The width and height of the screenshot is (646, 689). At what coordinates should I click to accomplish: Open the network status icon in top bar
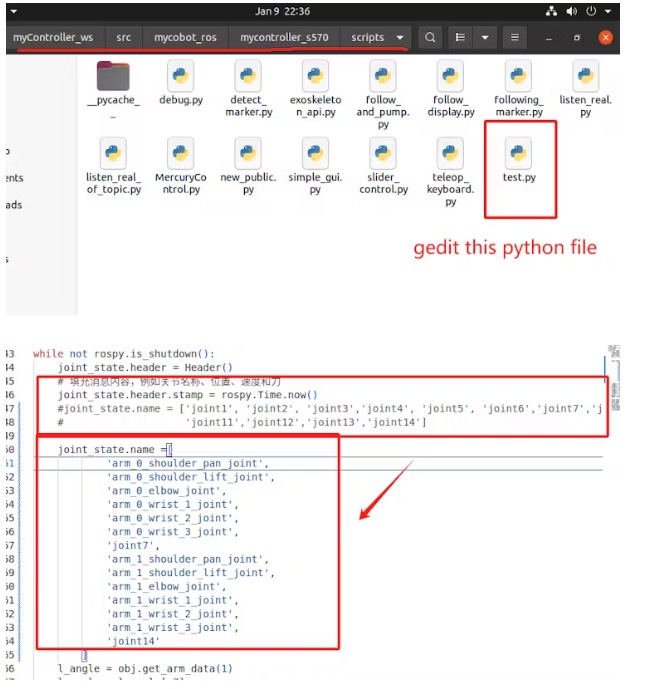pyautogui.click(x=552, y=11)
